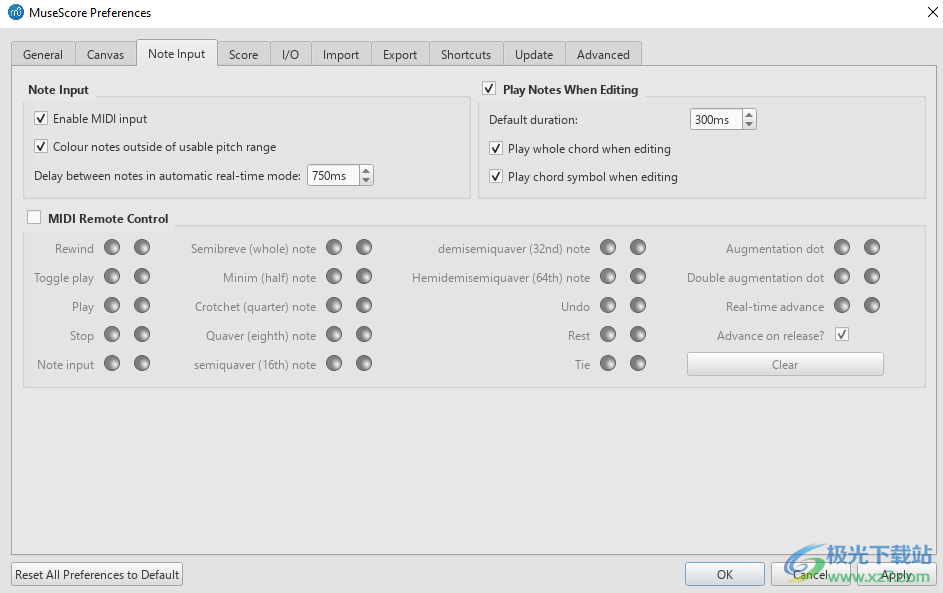
Task: Click the first round indicator beside Rewind
Action: coord(112,248)
